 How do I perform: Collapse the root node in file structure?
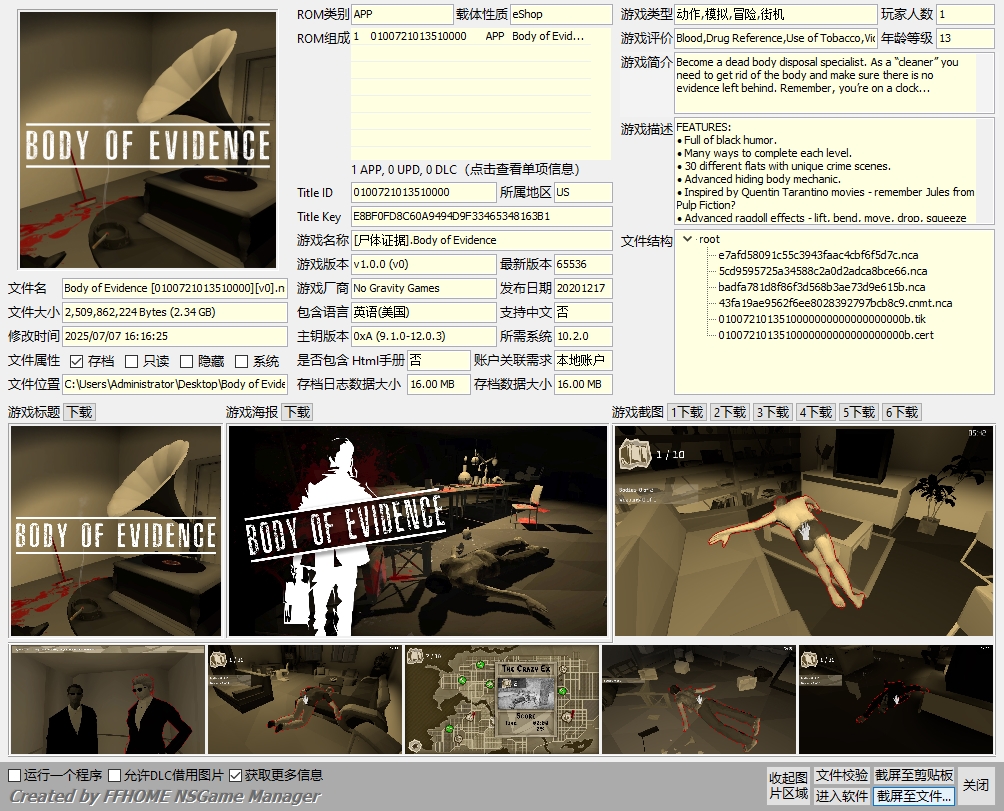(x=687, y=239)
